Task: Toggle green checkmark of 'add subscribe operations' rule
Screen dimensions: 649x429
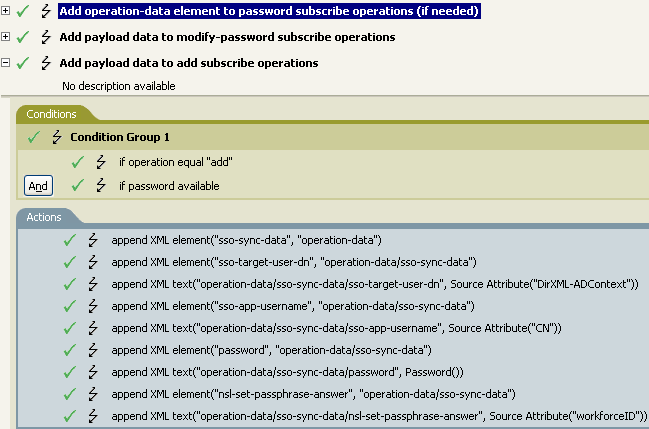Action: pos(23,63)
